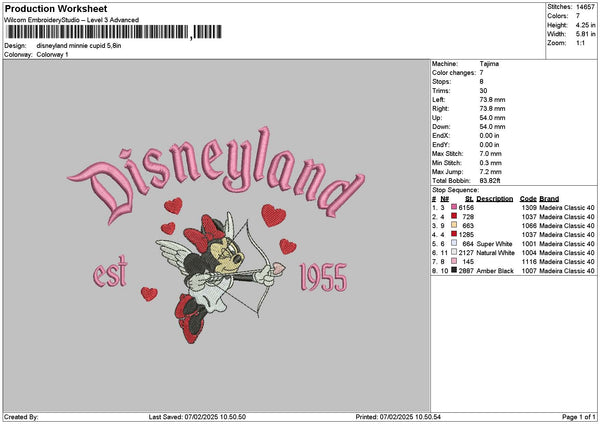
Task: Click the 'N#' column header
Action: point(445,199)
